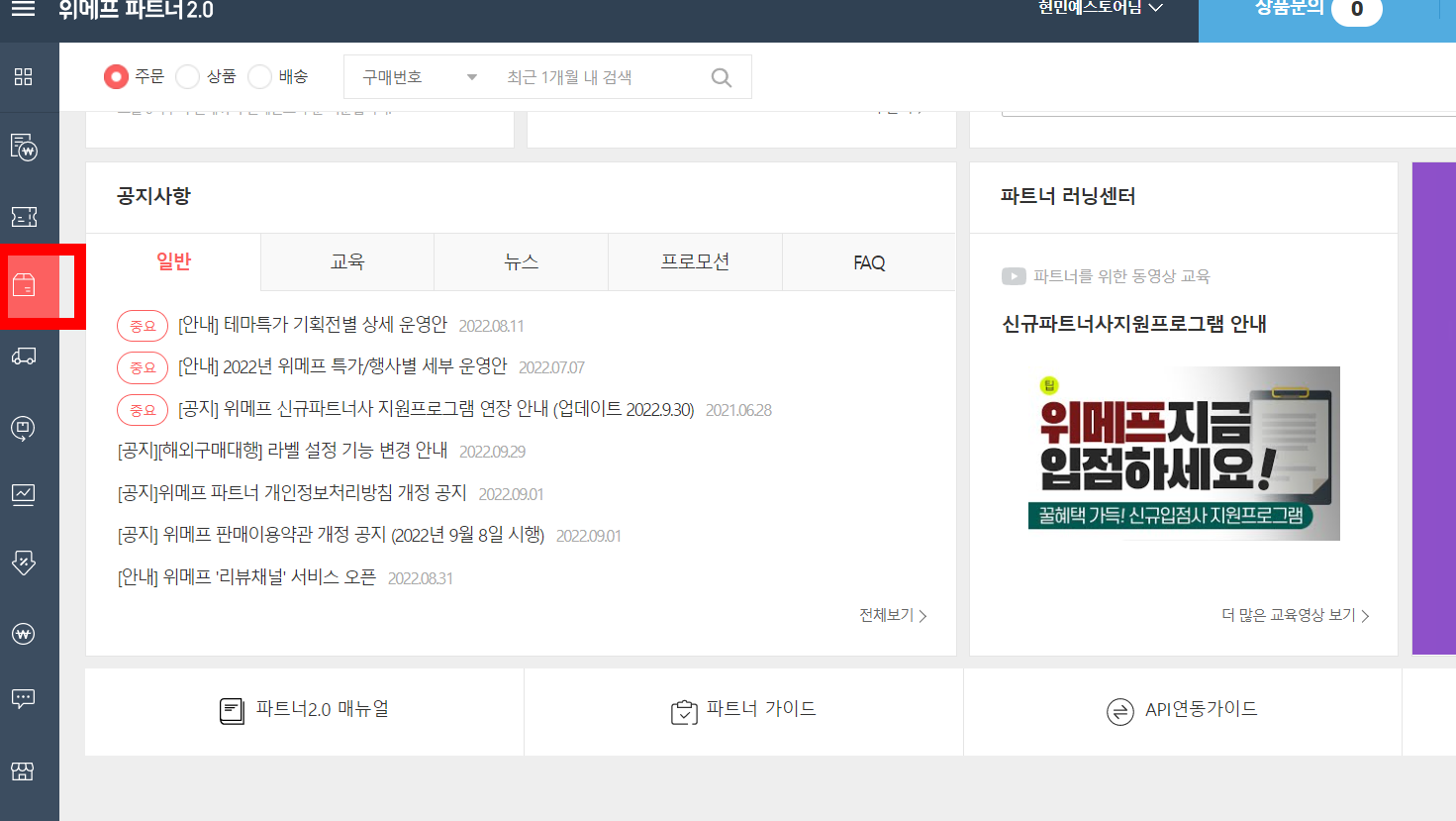Click the 위메프 파트너 2.0 logo
This screenshot has width=1456, height=821.
(x=136, y=10)
